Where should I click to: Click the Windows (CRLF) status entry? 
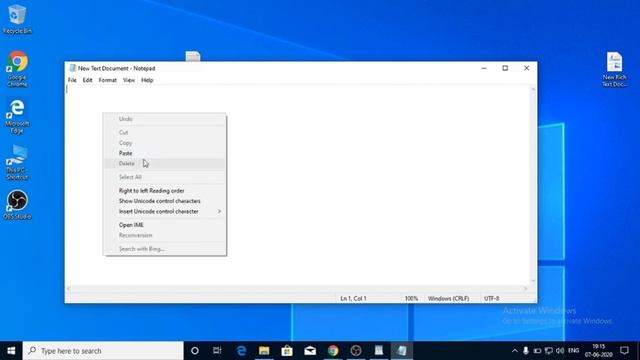coord(448,298)
